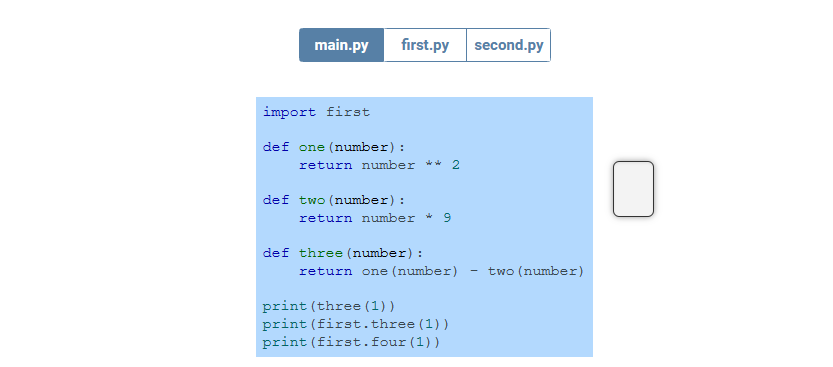Click the 'import first' line
The width and height of the screenshot is (833, 367).
pyautogui.click(x=316, y=112)
